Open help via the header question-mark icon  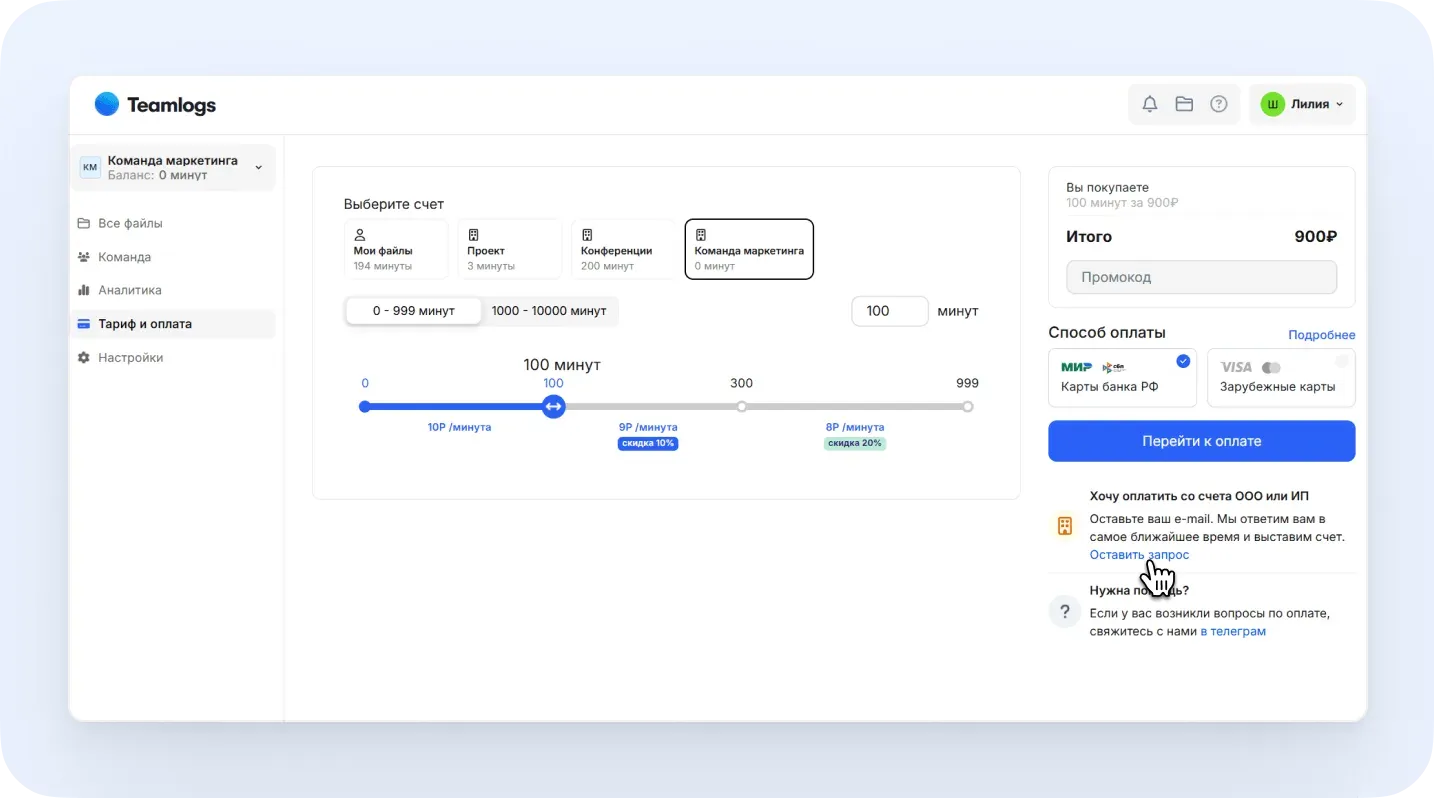coord(1218,104)
